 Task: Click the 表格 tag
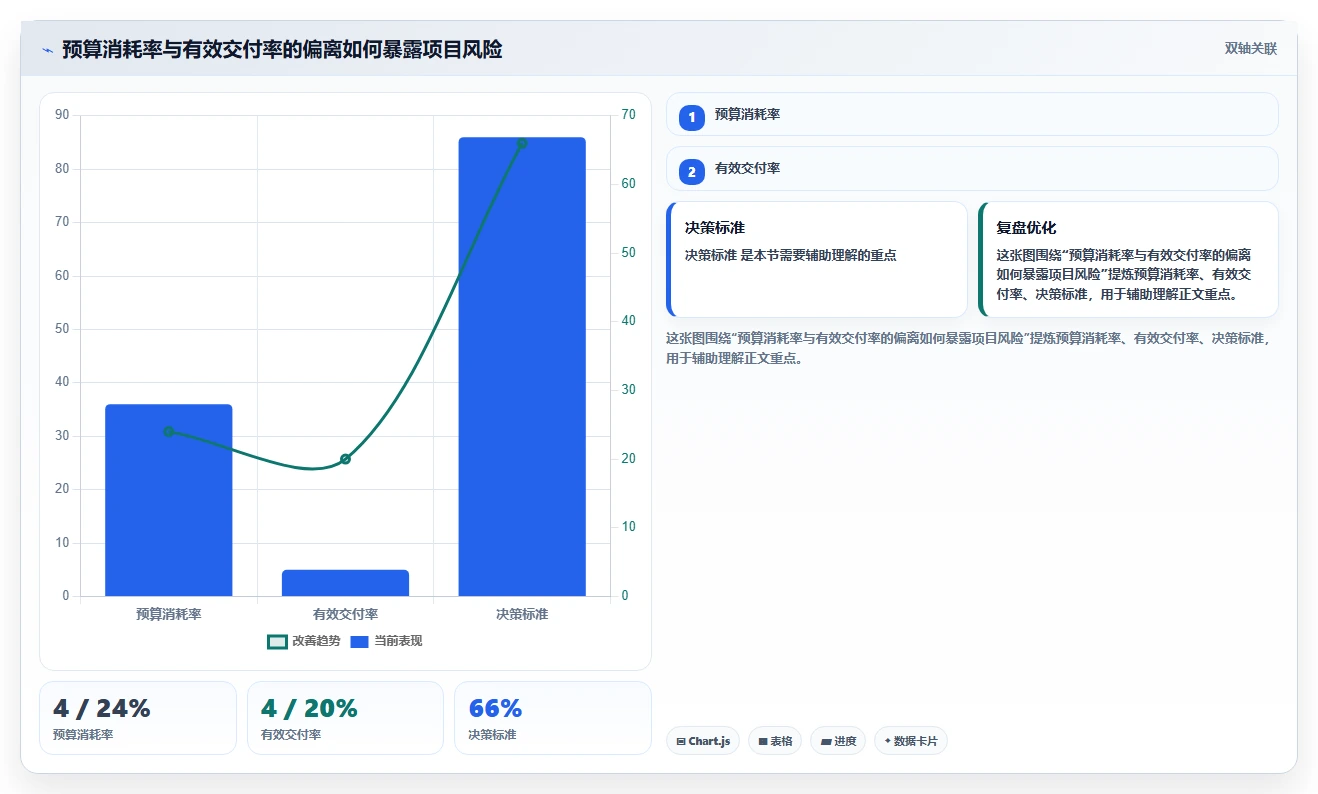coord(775,741)
